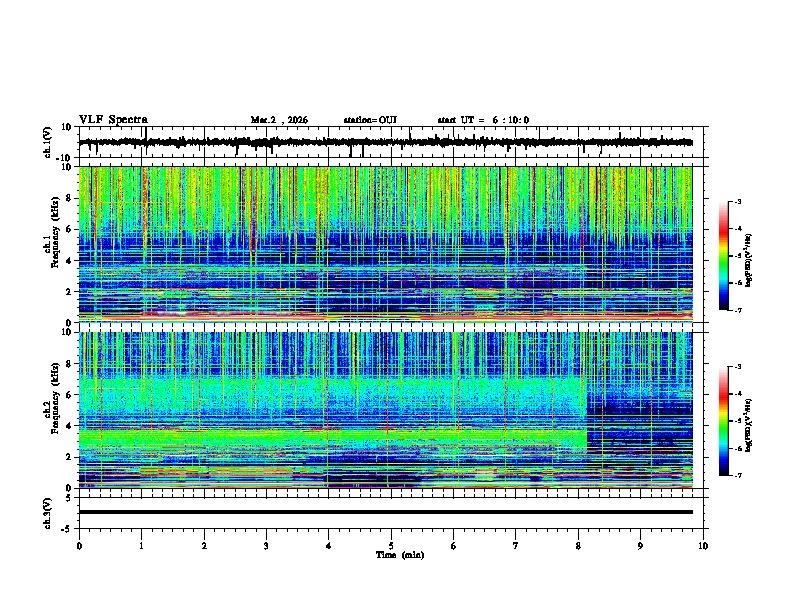Click the "6" kHz tick on ch.2 spectrogram
The width and height of the screenshot is (792, 612).
[x=70, y=395]
